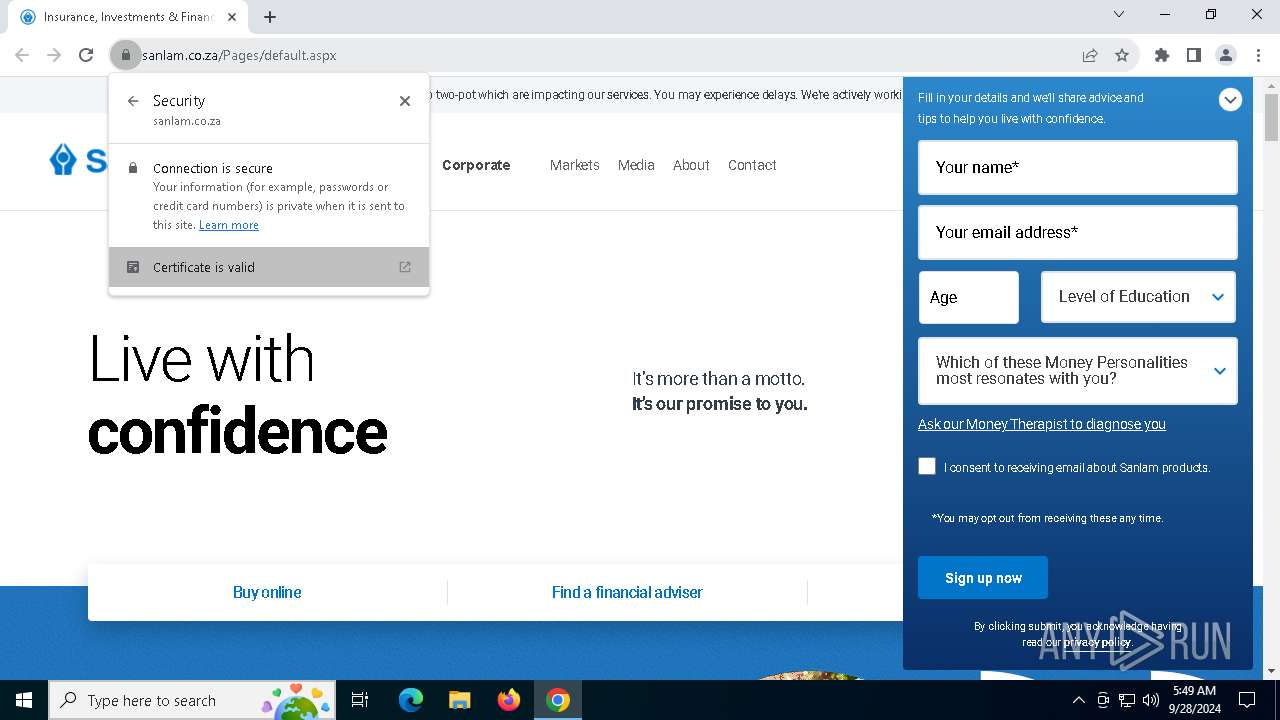Screen dimensions: 1280x720
Task: Click the network tray icon
Action: click(x=1127, y=700)
